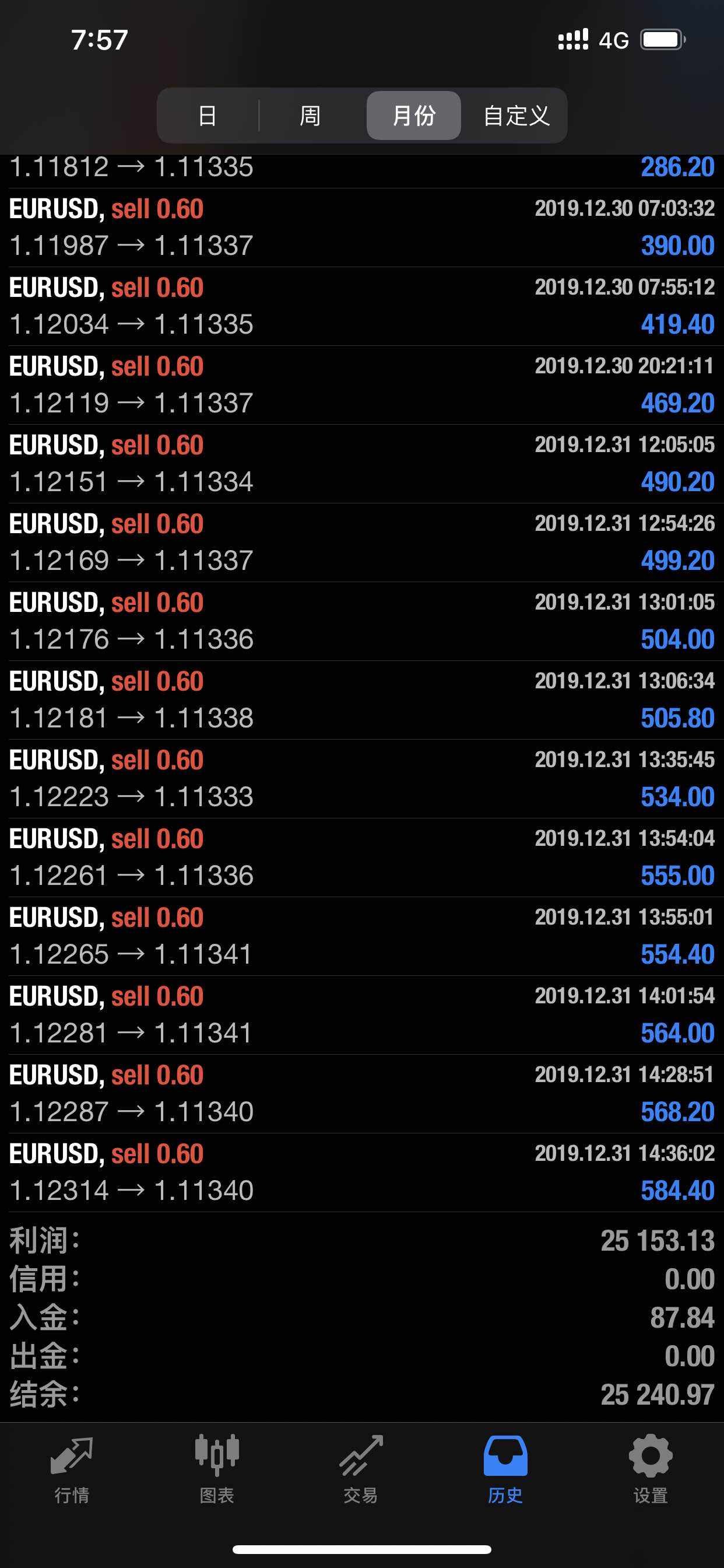Tap the 历史 history inbox icon
Viewport: 724px width, 1568px height.
505,1456
